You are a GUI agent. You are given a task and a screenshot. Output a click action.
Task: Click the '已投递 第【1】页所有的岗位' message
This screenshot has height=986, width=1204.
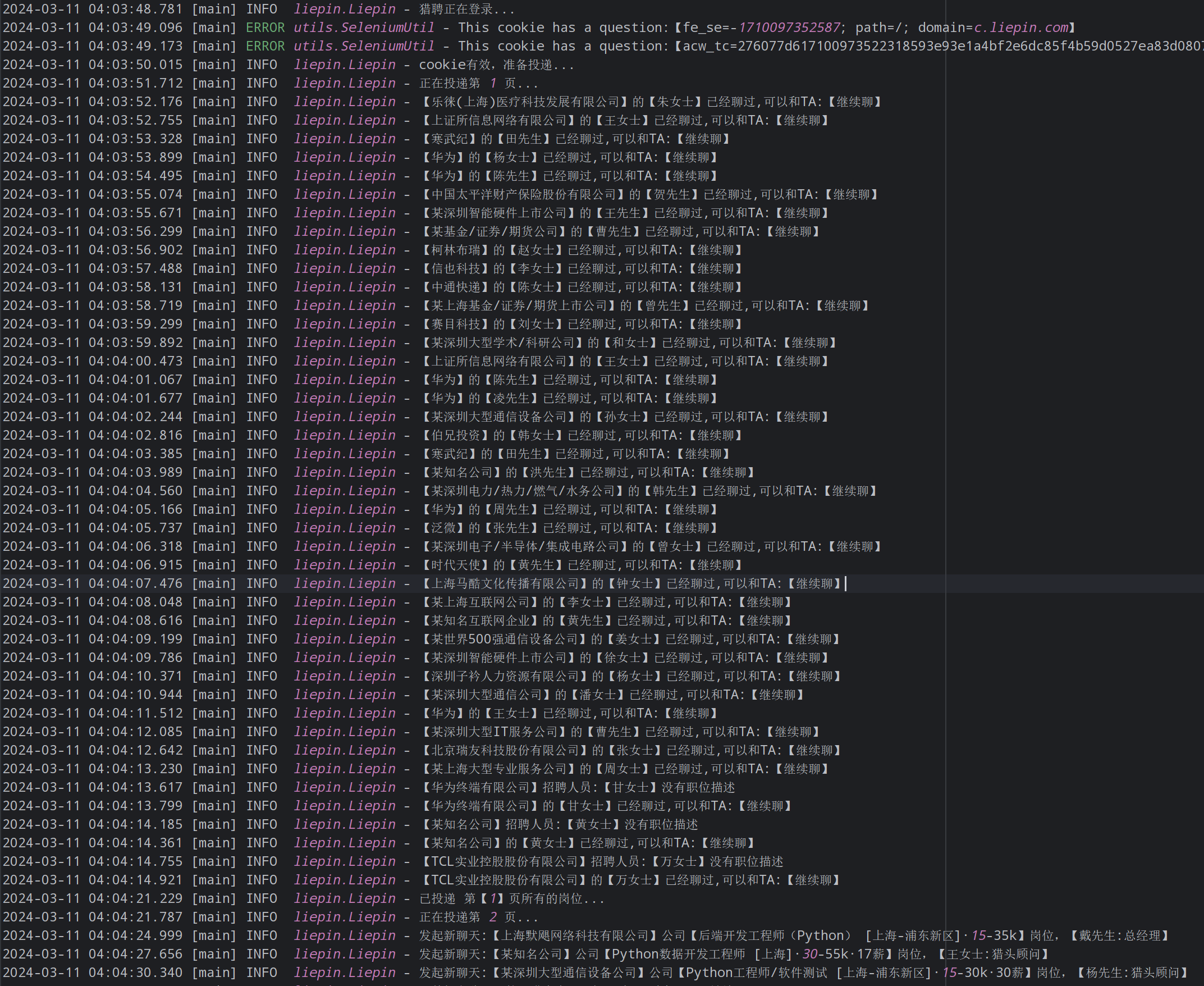coord(511,898)
